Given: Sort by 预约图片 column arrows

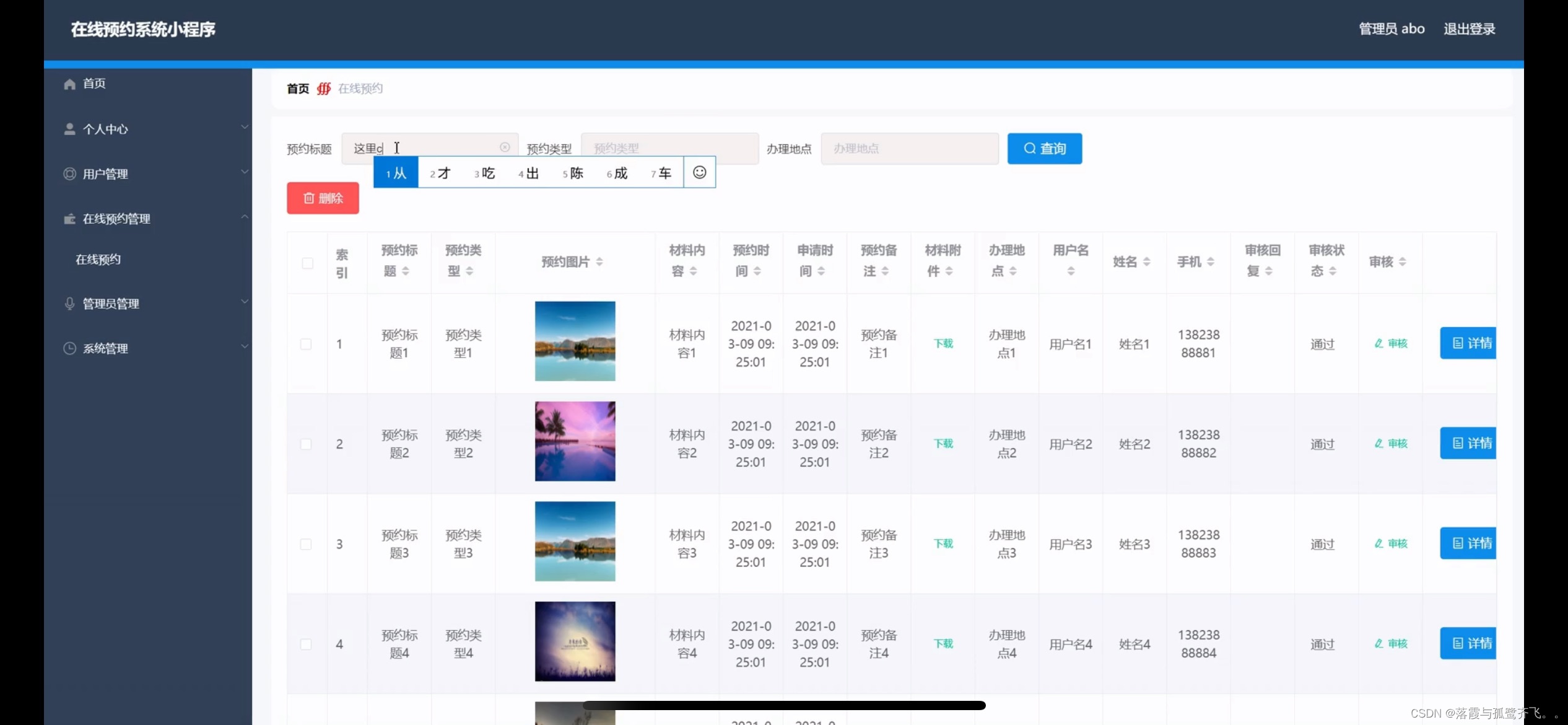Looking at the screenshot, I should pos(599,262).
